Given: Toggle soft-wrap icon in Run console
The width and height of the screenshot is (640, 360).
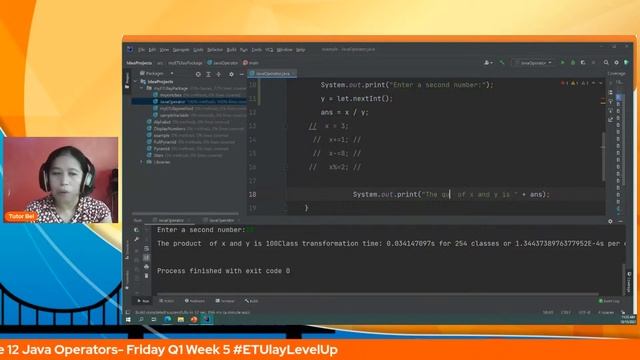Looking at the screenshot, I should coord(147,248).
